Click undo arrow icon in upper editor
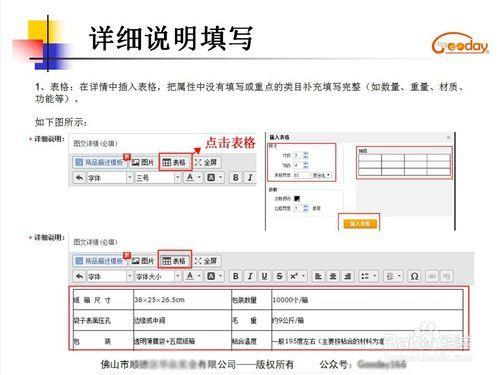 click(x=79, y=178)
